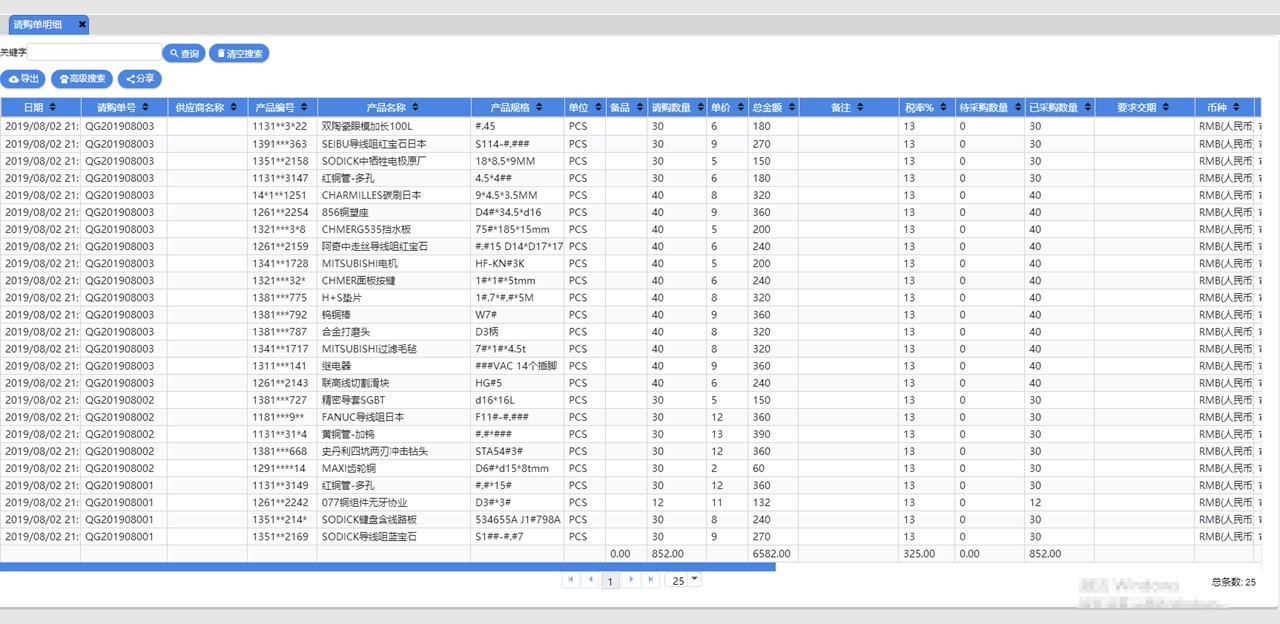Close the 请购单明细 tab
This screenshot has width=1280, height=624.
82,24
